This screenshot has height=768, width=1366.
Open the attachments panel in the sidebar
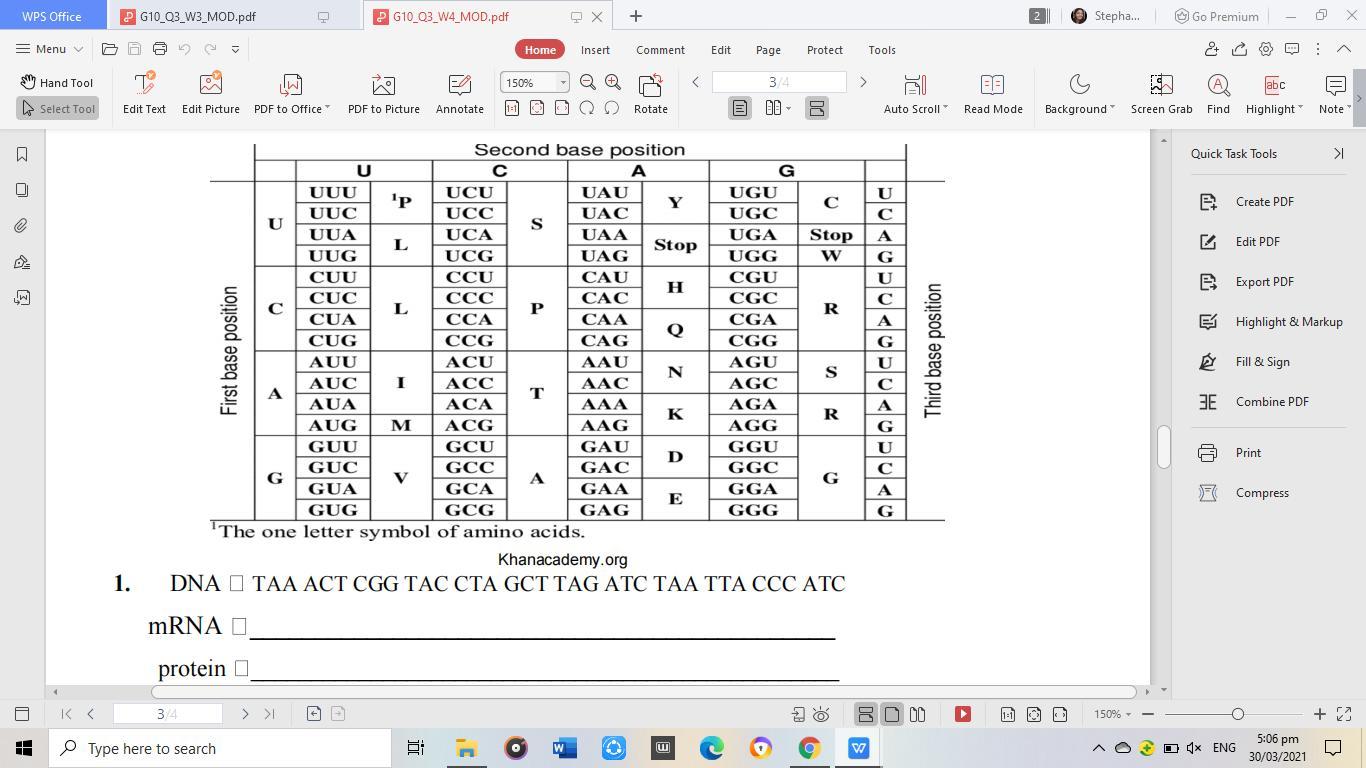point(22,226)
